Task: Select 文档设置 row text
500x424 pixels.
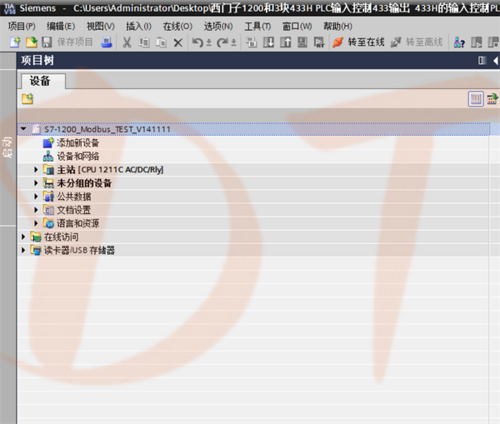Action: click(74, 210)
